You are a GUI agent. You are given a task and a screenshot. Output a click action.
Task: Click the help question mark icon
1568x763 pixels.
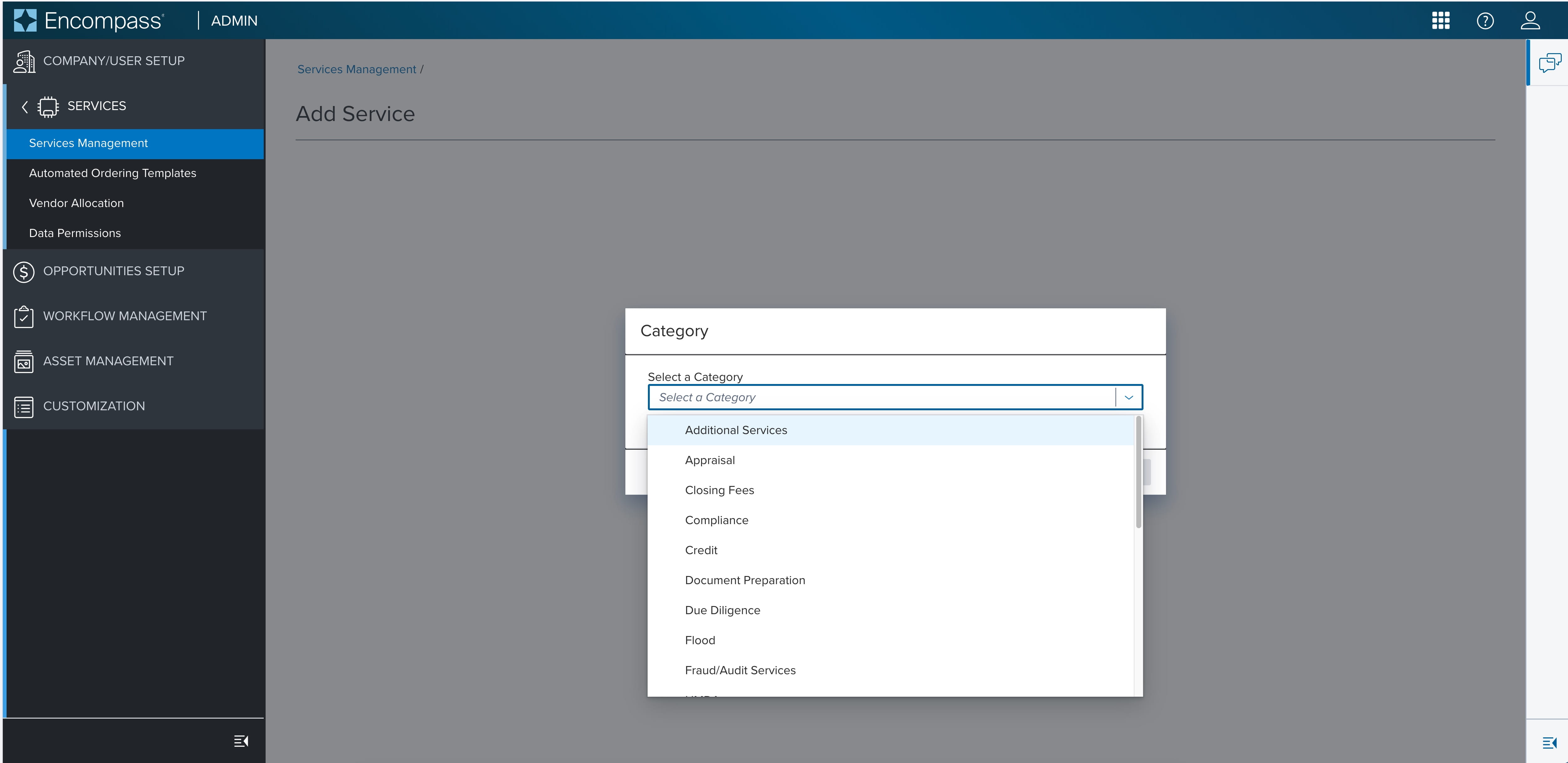(1484, 21)
